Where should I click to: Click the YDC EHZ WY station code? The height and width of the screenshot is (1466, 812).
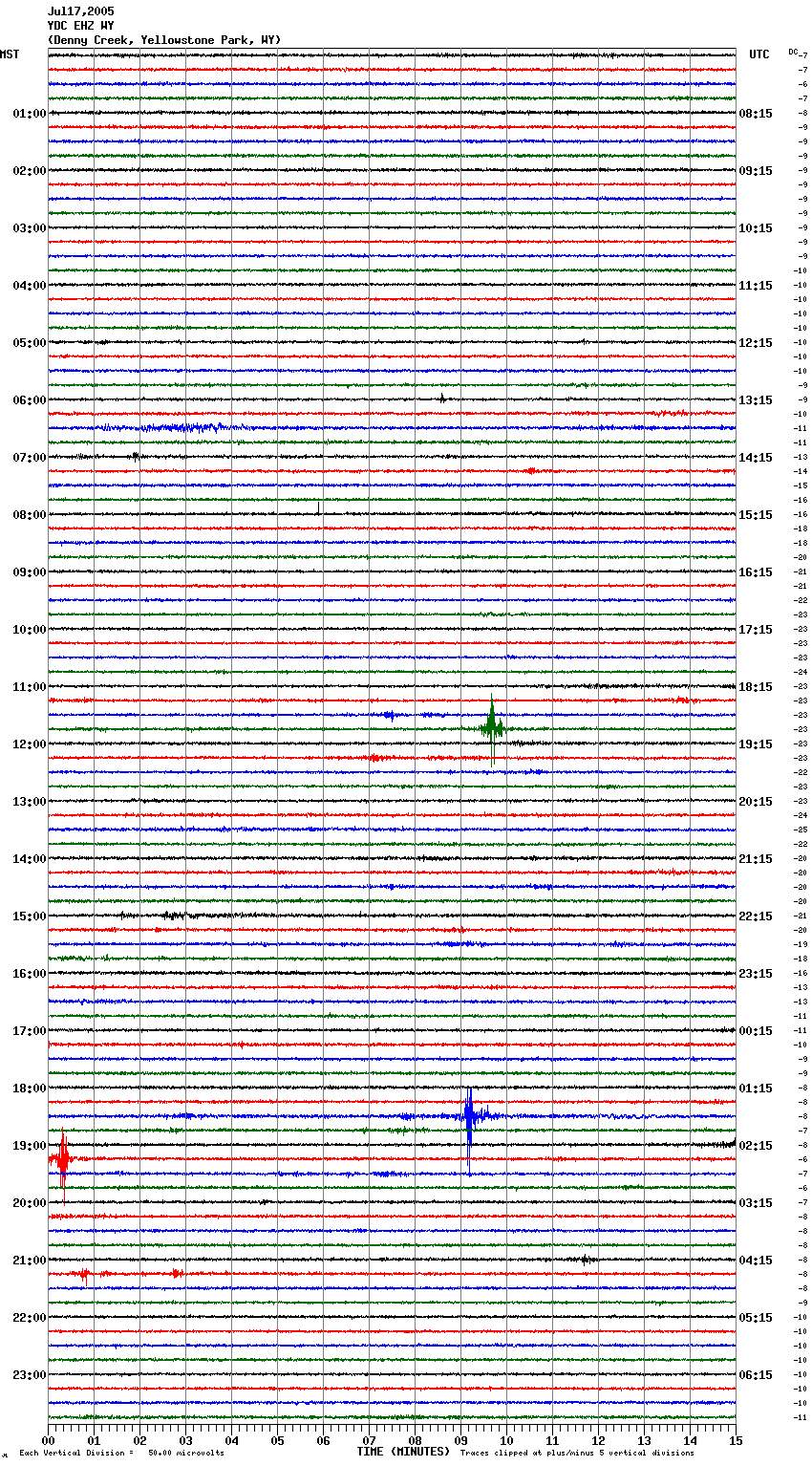coord(80,26)
